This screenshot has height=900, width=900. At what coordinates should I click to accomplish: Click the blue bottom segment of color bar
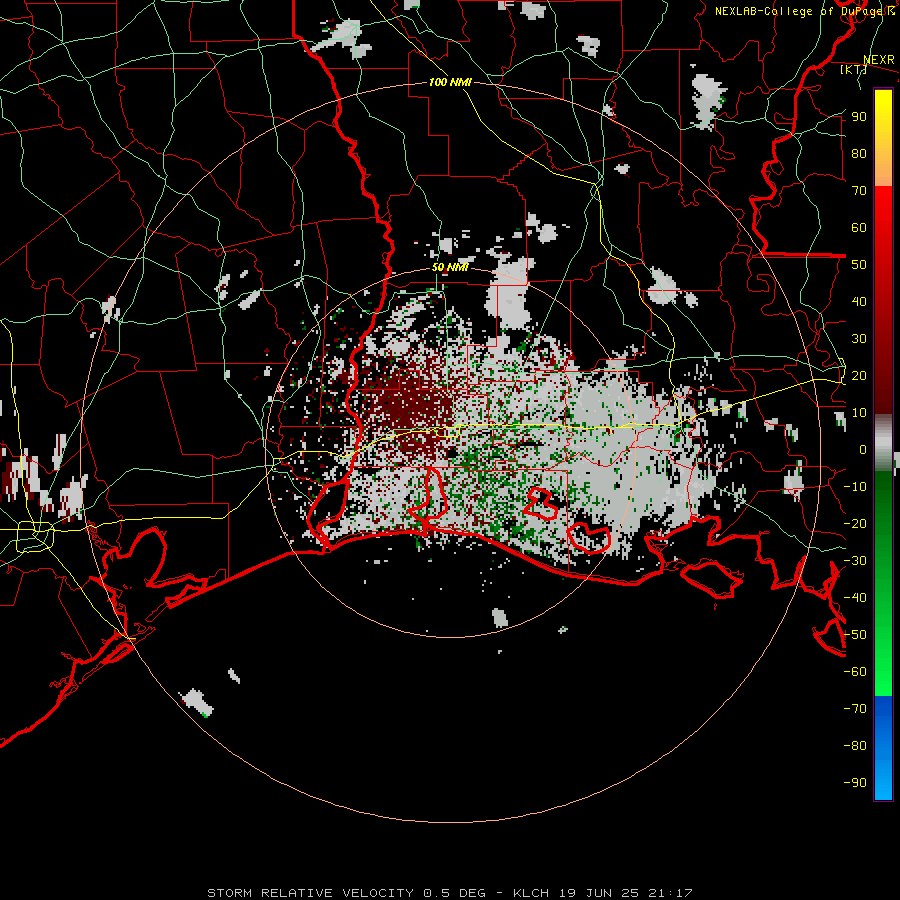(883, 748)
